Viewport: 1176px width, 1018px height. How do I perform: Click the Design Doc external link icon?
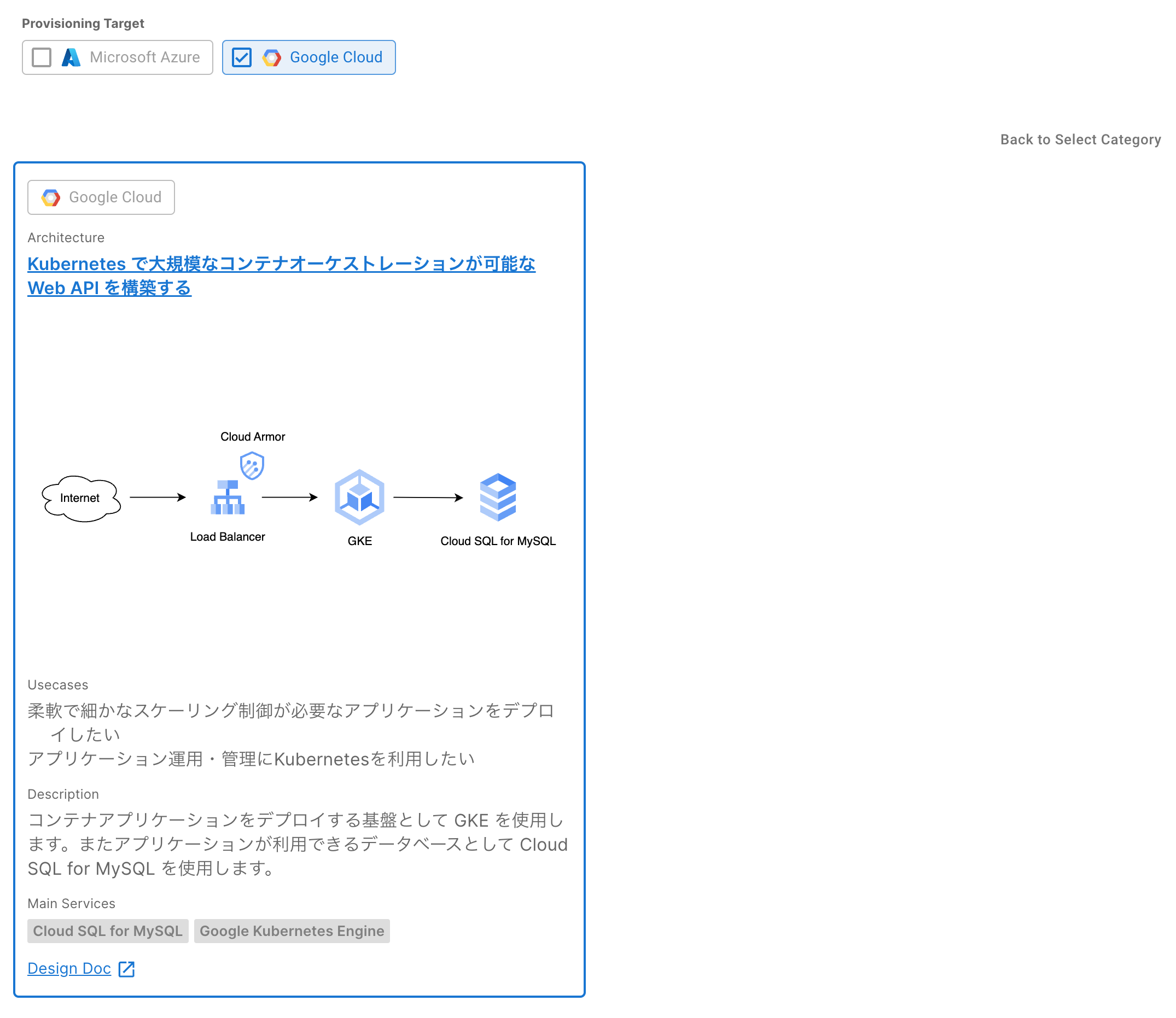pyautogui.click(x=126, y=969)
